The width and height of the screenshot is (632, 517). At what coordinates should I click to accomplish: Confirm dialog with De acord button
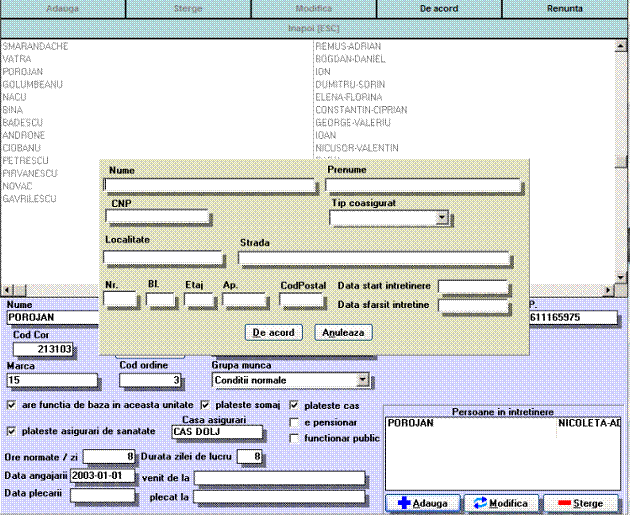tap(272, 331)
